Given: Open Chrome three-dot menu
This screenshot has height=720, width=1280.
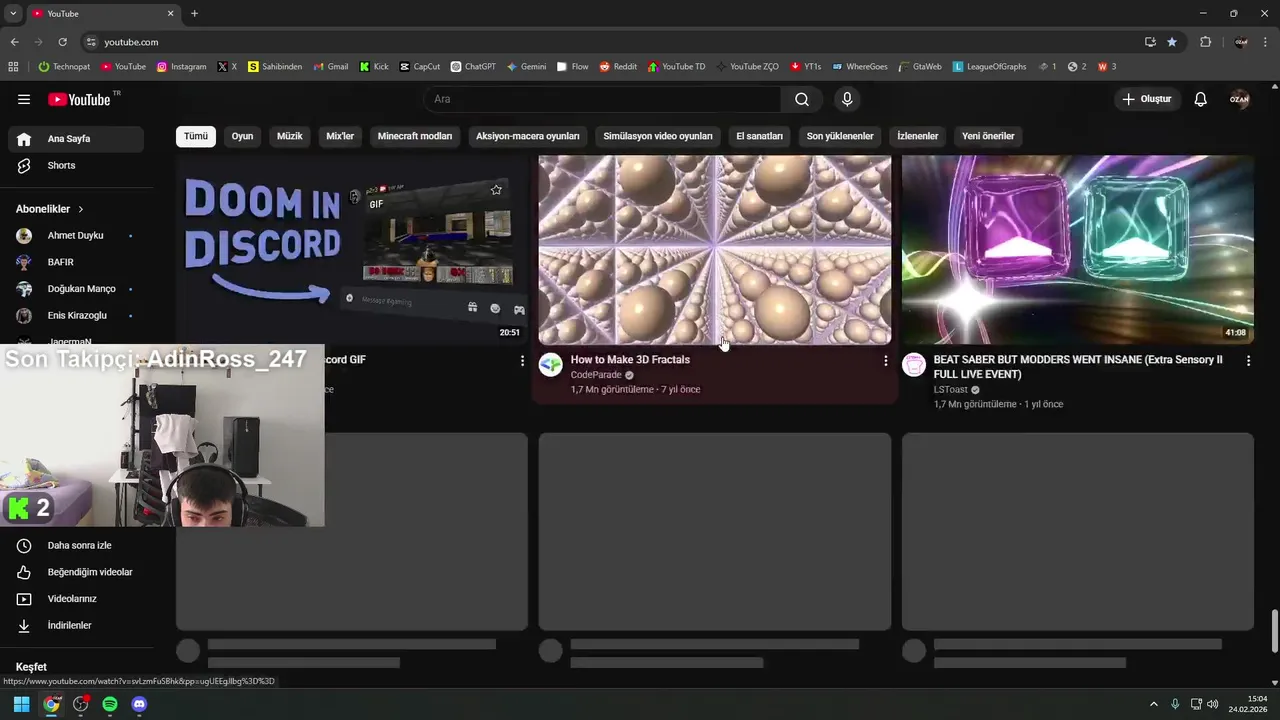Looking at the screenshot, I should click(x=1267, y=42).
